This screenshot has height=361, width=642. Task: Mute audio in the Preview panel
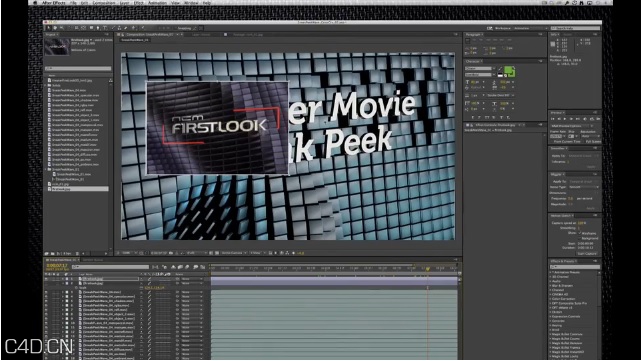585,119
